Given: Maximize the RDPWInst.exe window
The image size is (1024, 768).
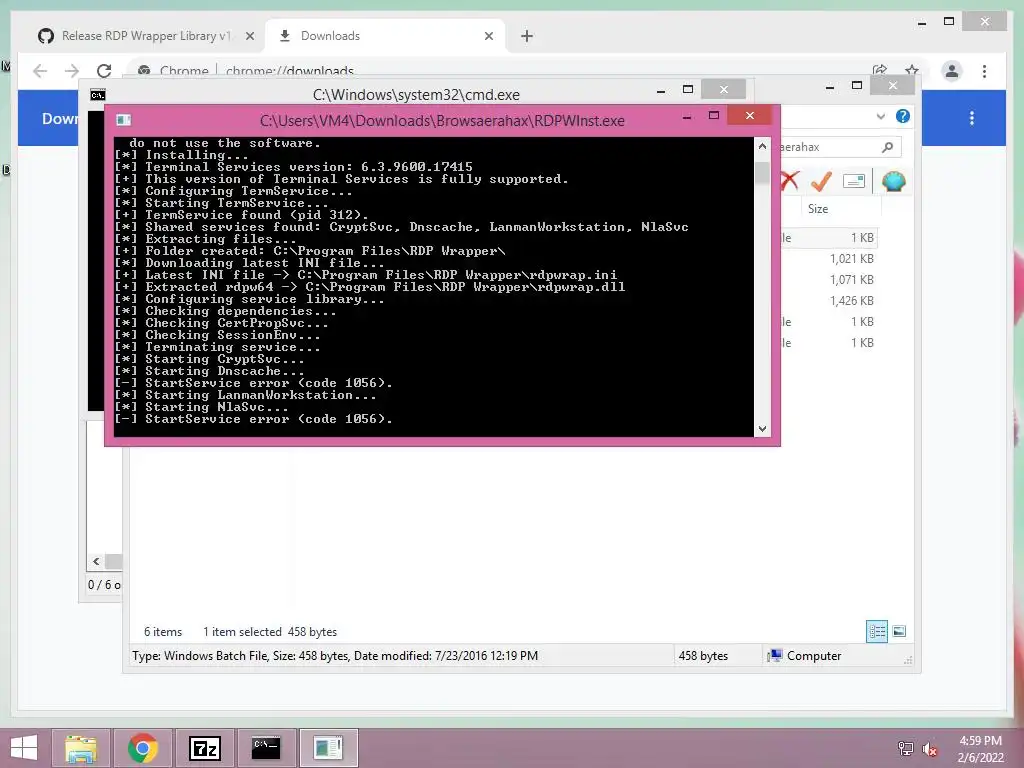Looking at the screenshot, I should tap(714, 116).
